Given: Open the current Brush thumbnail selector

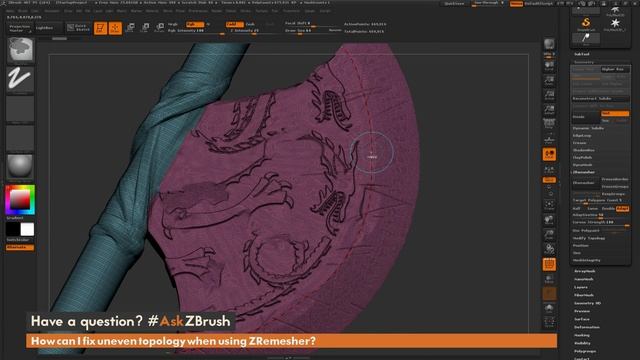Looking at the screenshot, I should pos(20,50).
